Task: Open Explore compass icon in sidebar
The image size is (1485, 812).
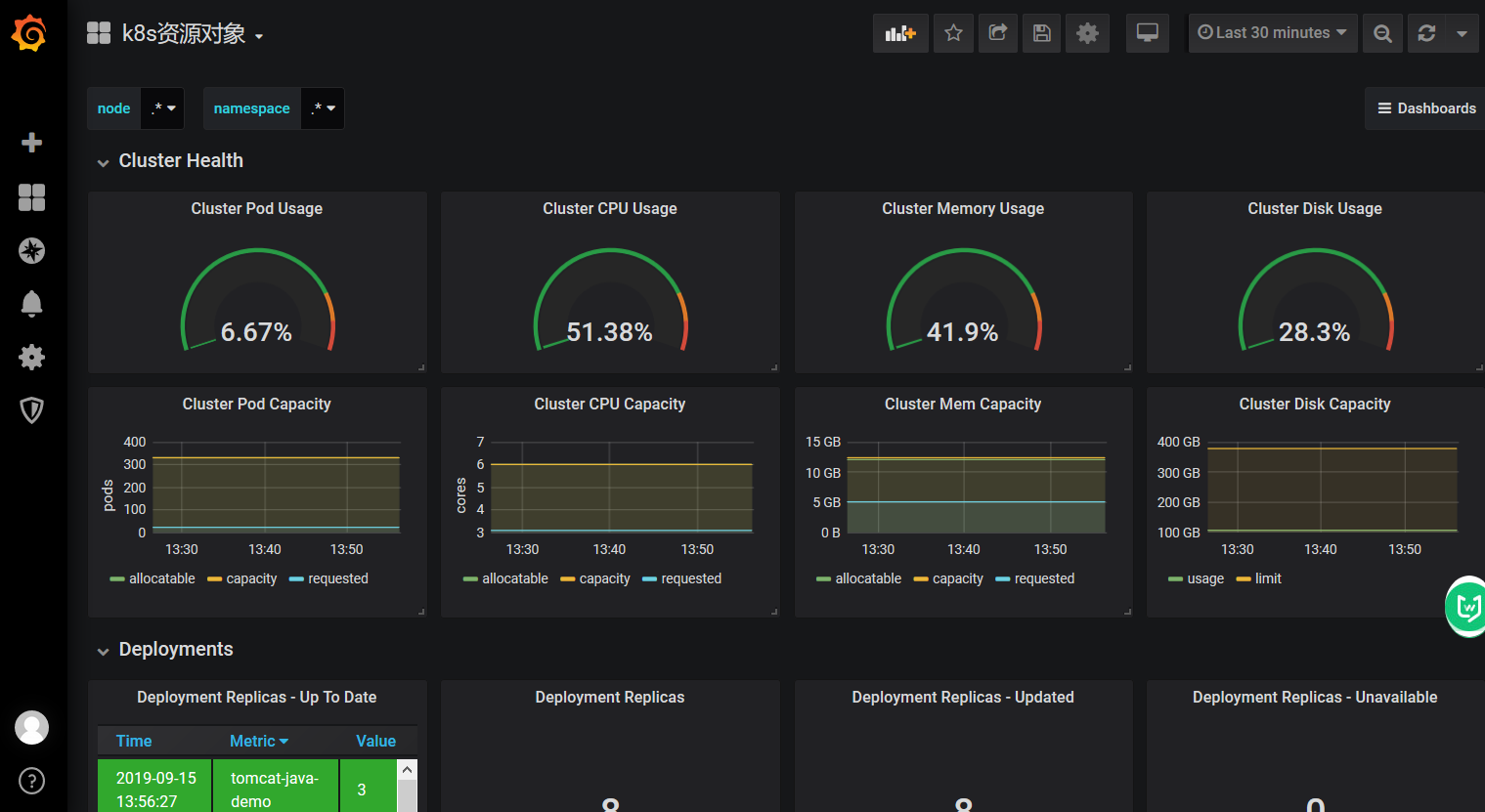Action: click(x=31, y=251)
